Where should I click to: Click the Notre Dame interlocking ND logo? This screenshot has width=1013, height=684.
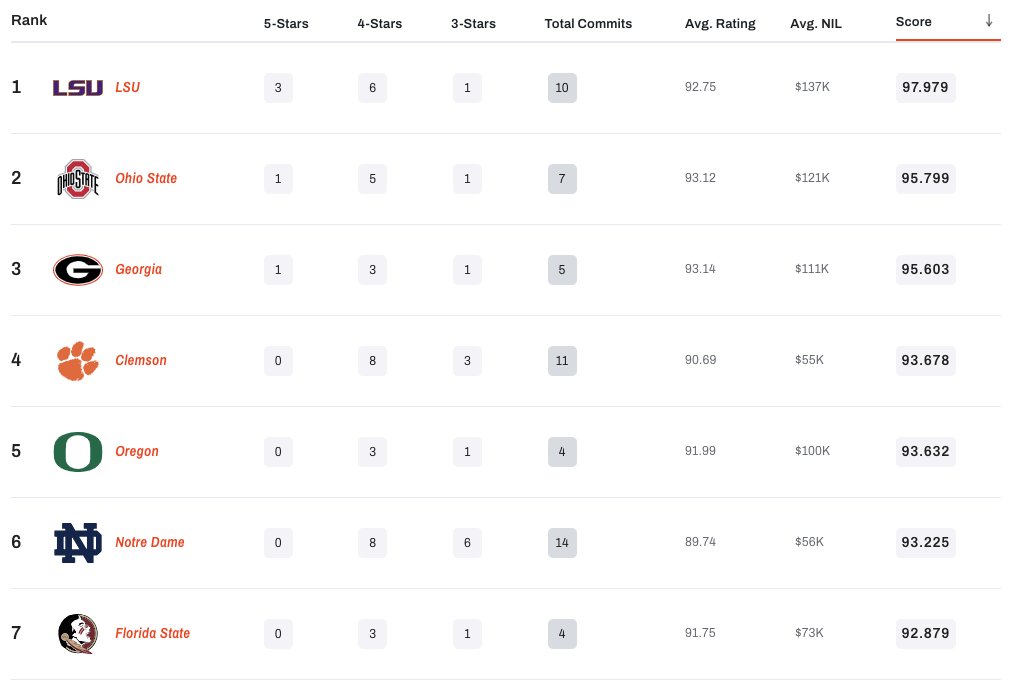[77, 542]
